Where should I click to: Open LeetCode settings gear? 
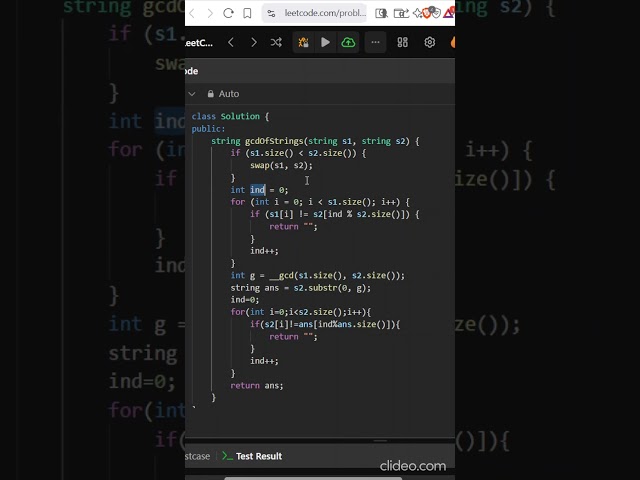pyautogui.click(x=429, y=42)
